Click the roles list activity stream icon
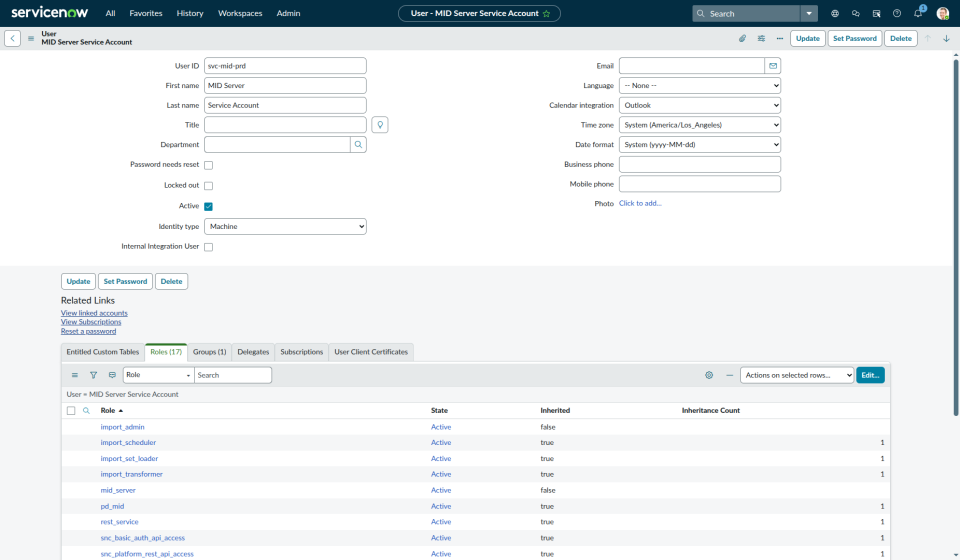Screen dimensions: 960x560 (112, 375)
